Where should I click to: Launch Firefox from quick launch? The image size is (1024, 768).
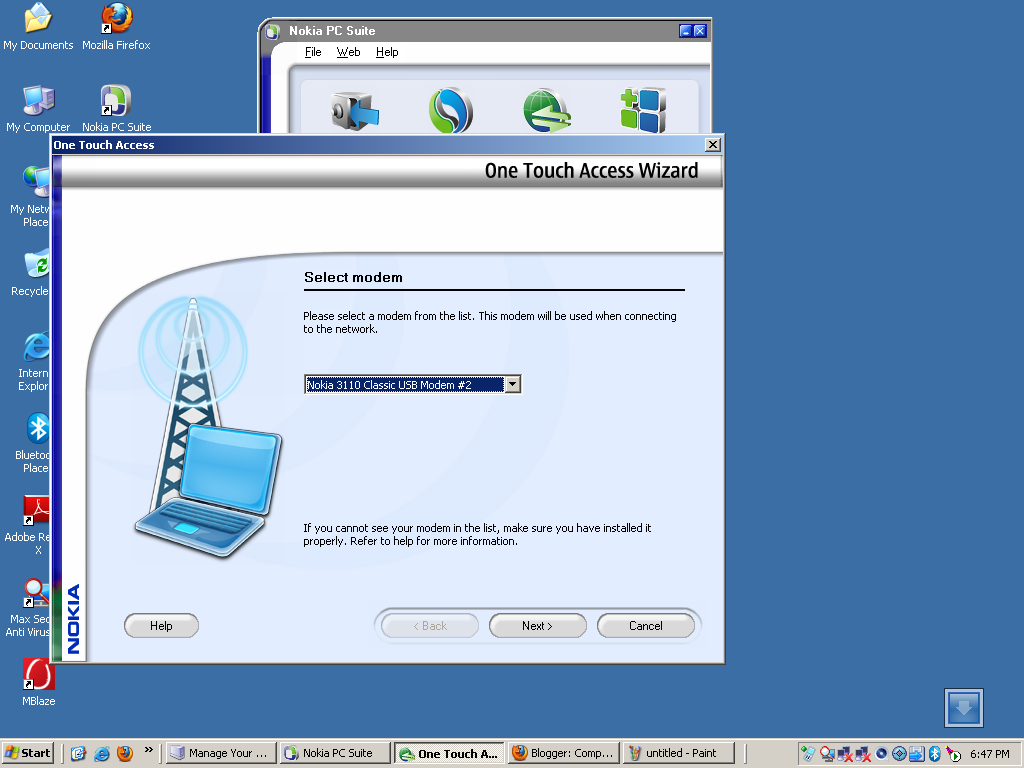tap(125, 754)
